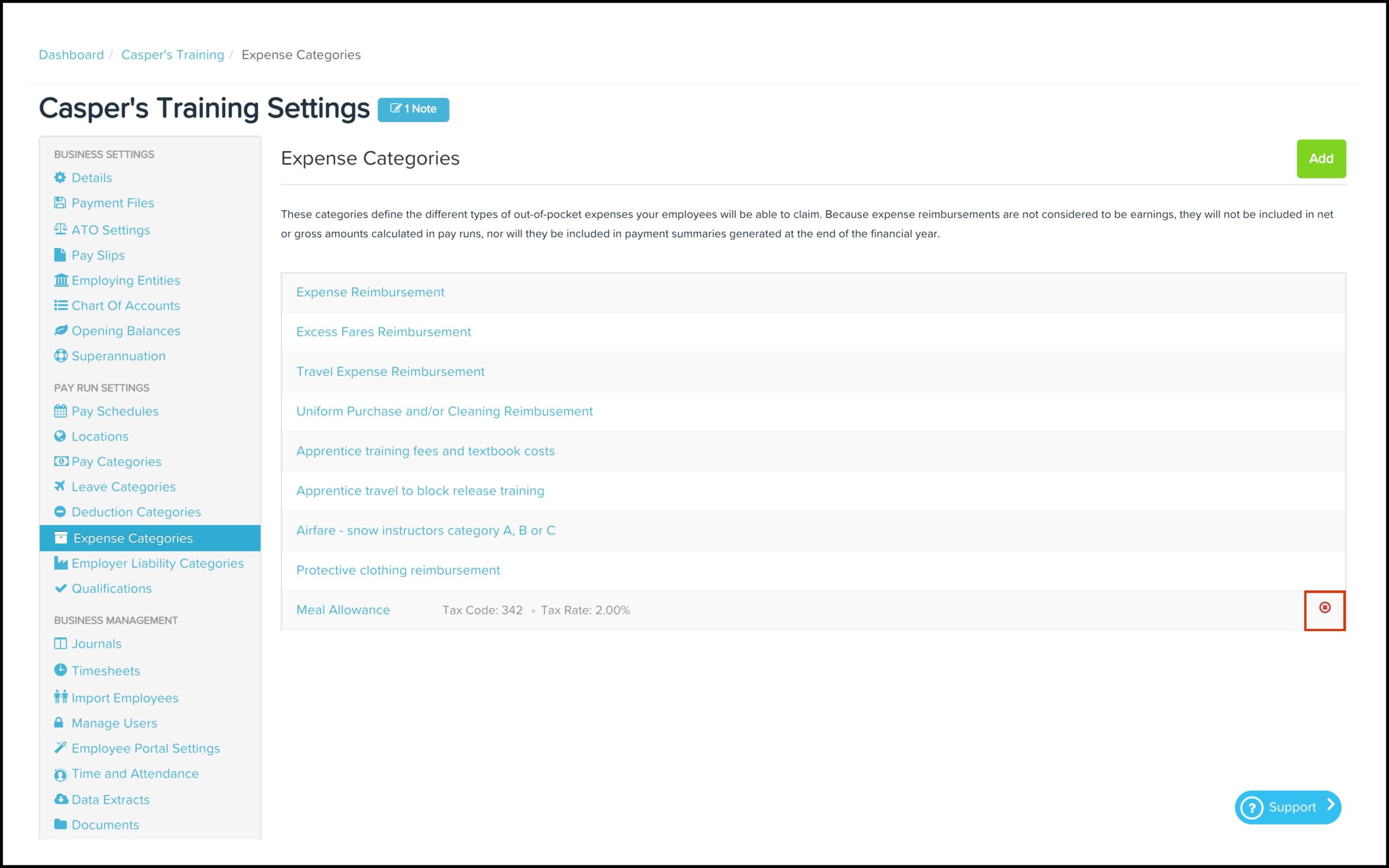Select Expense Categories in the sidebar
Image resolution: width=1389 pixels, height=868 pixels.
click(x=133, y=538)
